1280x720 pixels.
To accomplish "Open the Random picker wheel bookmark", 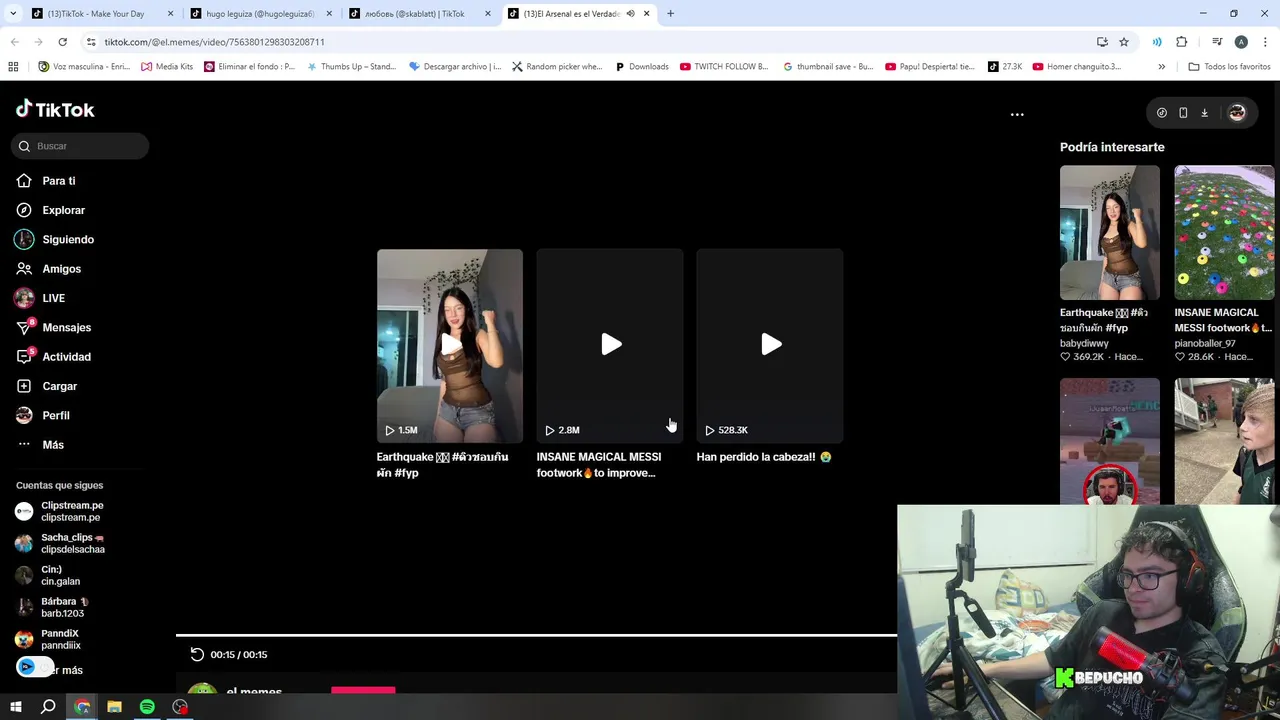I will tap(557, 67).
